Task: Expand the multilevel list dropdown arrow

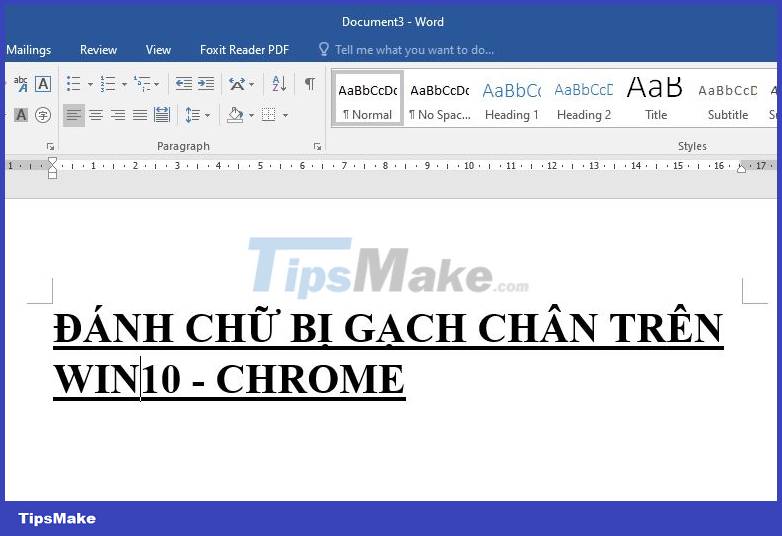Action: pos(157,84)
